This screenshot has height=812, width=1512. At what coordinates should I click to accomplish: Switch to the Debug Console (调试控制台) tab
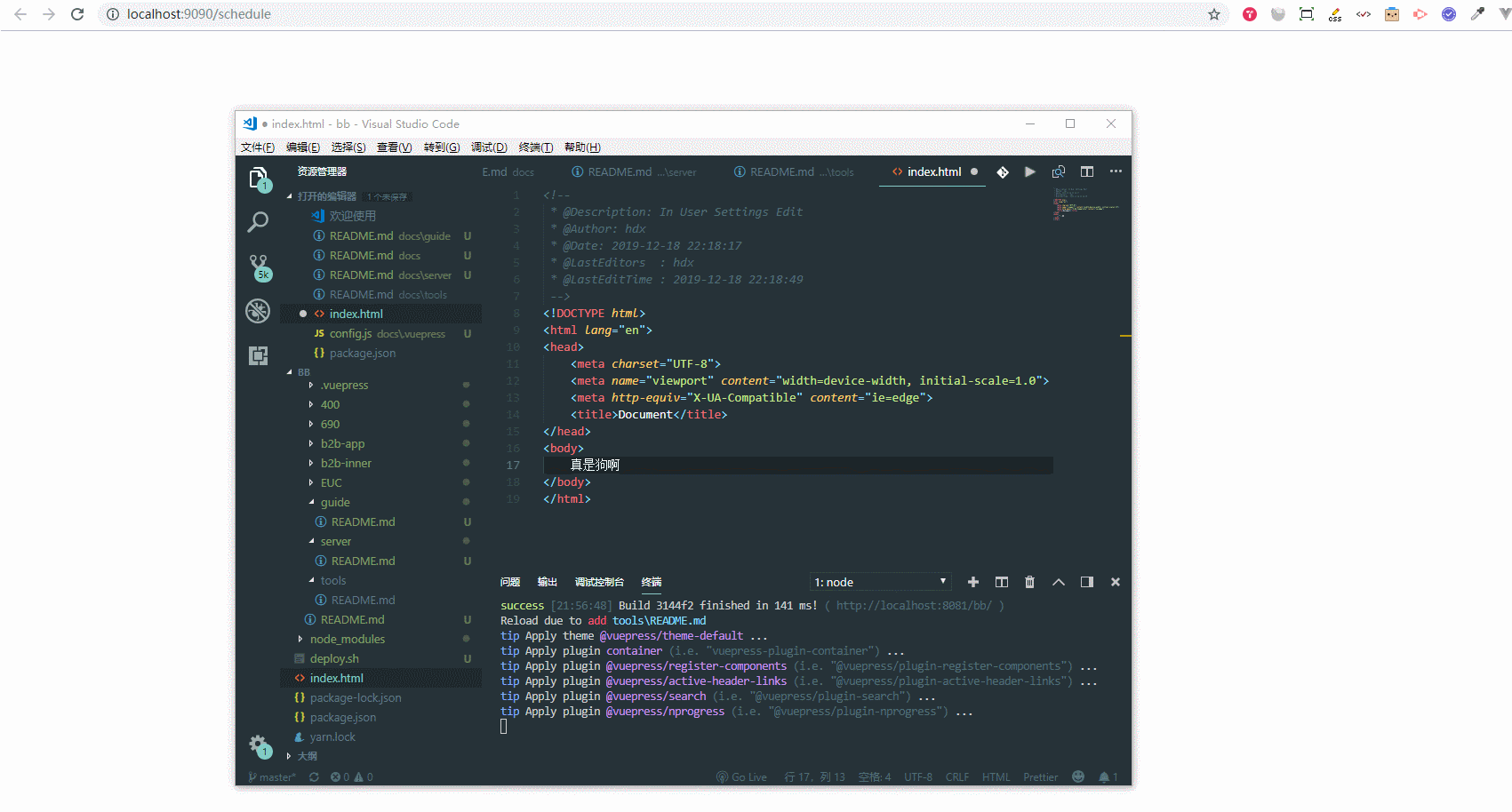point(600,582)
